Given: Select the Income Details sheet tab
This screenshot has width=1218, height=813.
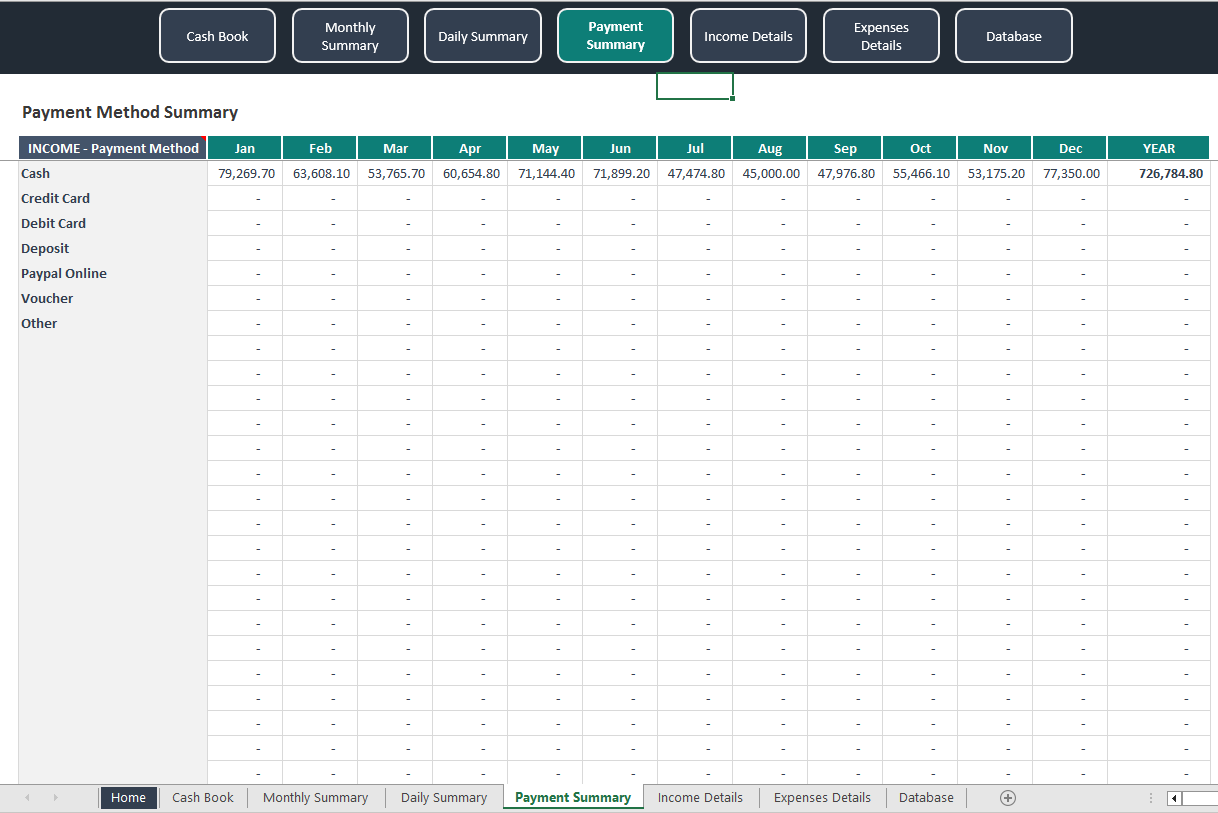Looking at the screenshot, I should [700, 797].
